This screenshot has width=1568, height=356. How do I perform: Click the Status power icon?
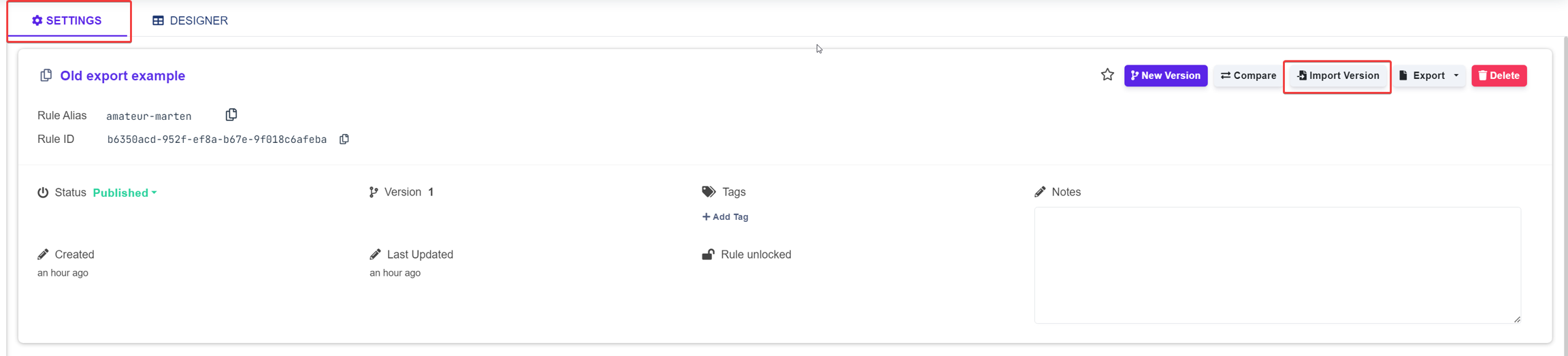point(43,193)
